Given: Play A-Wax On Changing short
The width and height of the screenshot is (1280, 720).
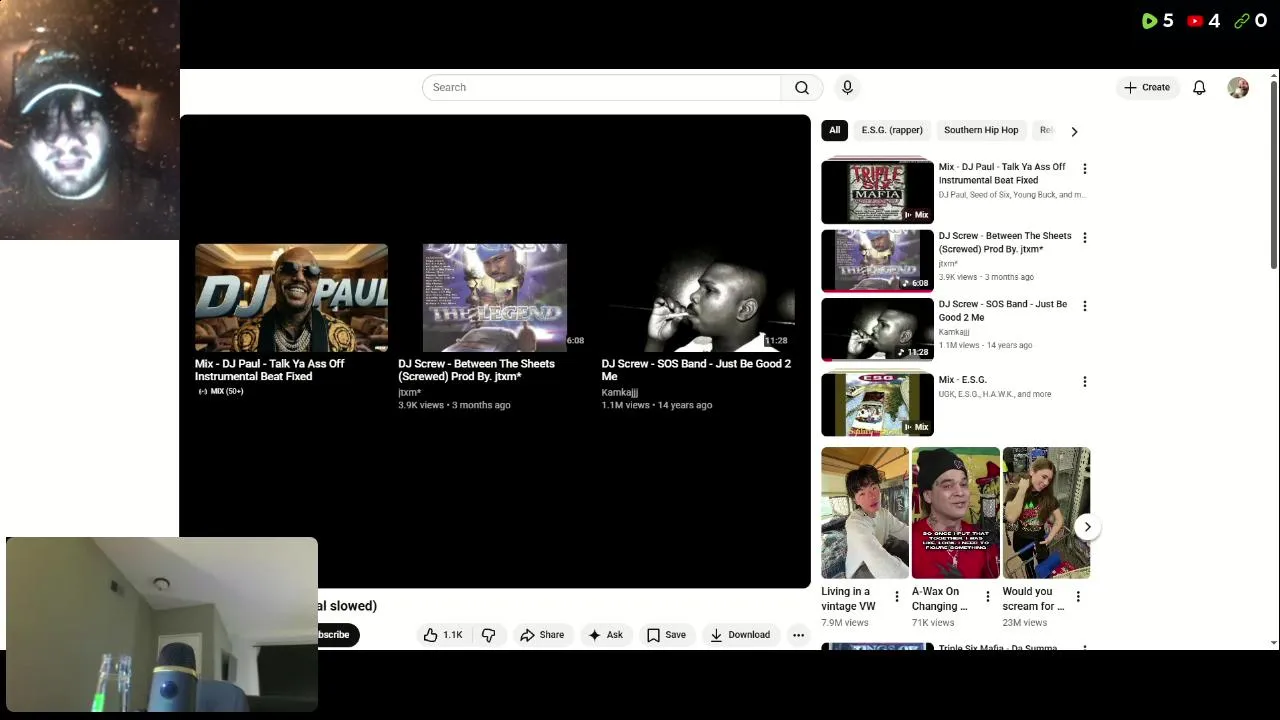Looking at the screenshot, I should (x=955, y=513).
